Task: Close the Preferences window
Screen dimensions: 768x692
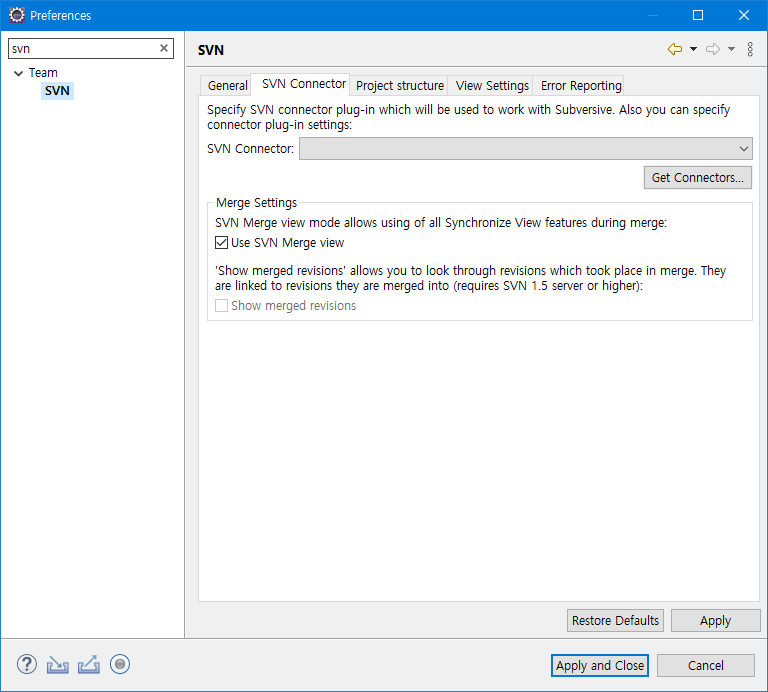Action: [744, 15]
